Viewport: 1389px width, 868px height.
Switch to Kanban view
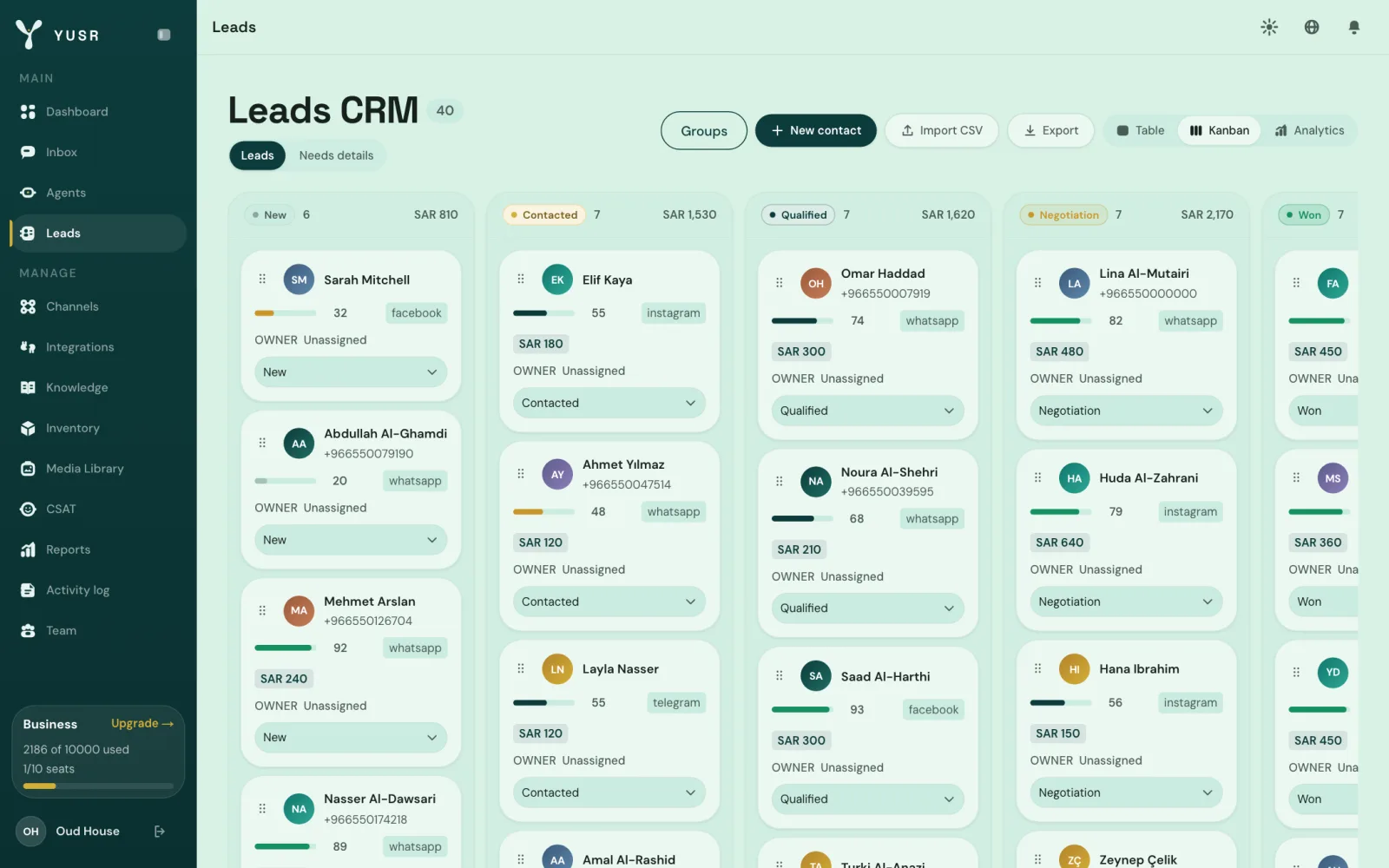[x=1219, y=130]
